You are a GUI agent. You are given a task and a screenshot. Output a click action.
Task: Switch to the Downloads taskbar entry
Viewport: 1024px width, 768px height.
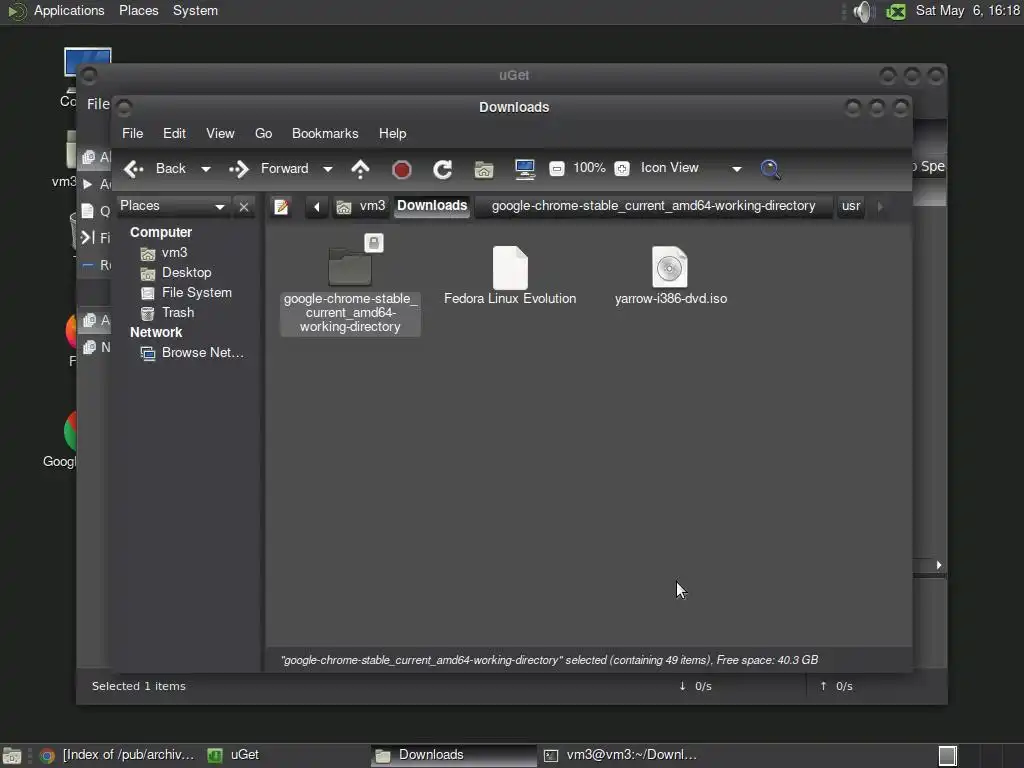click(x=453, y=756)
